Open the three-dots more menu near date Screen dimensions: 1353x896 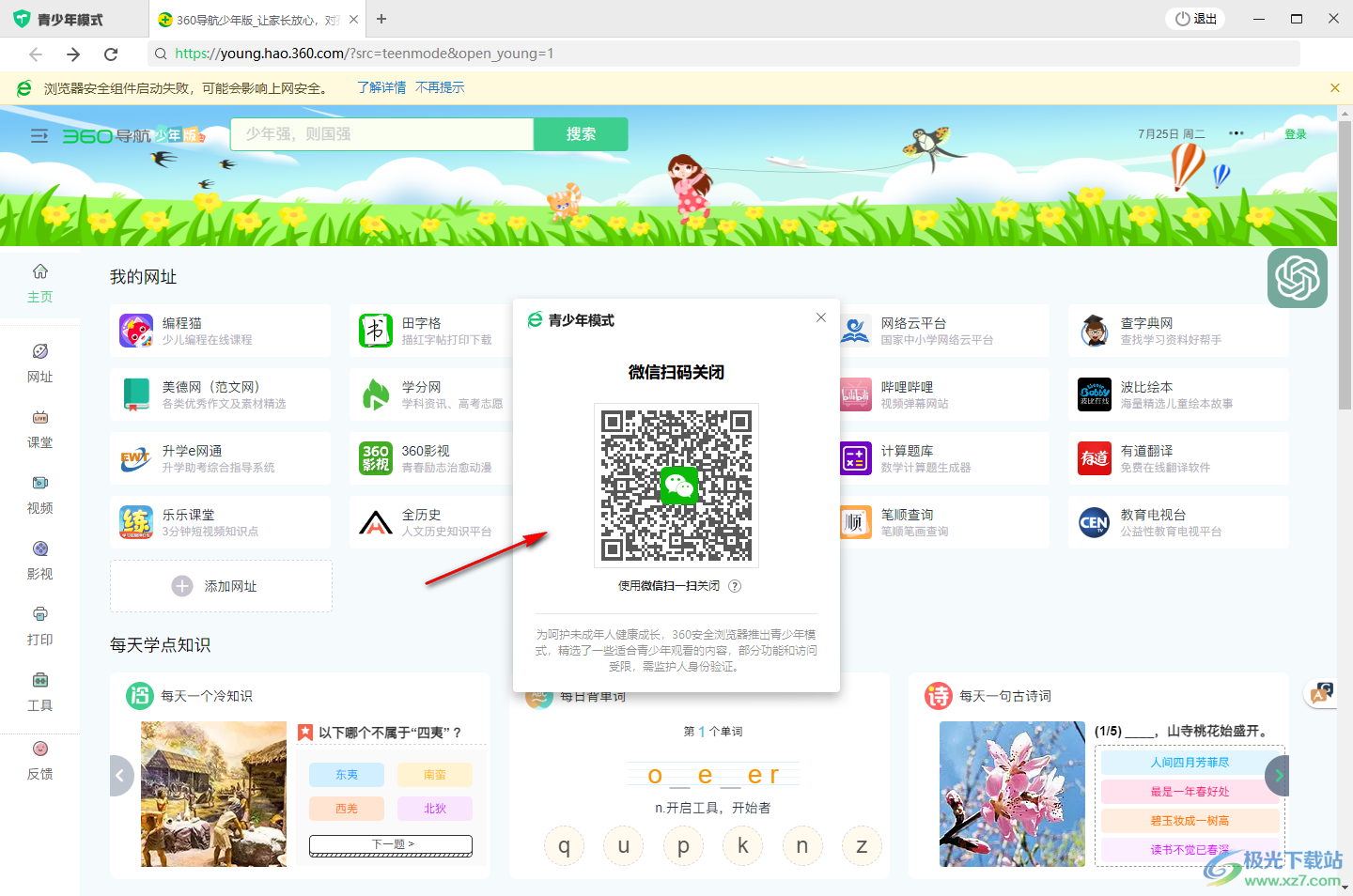(x=1236, y=133)
